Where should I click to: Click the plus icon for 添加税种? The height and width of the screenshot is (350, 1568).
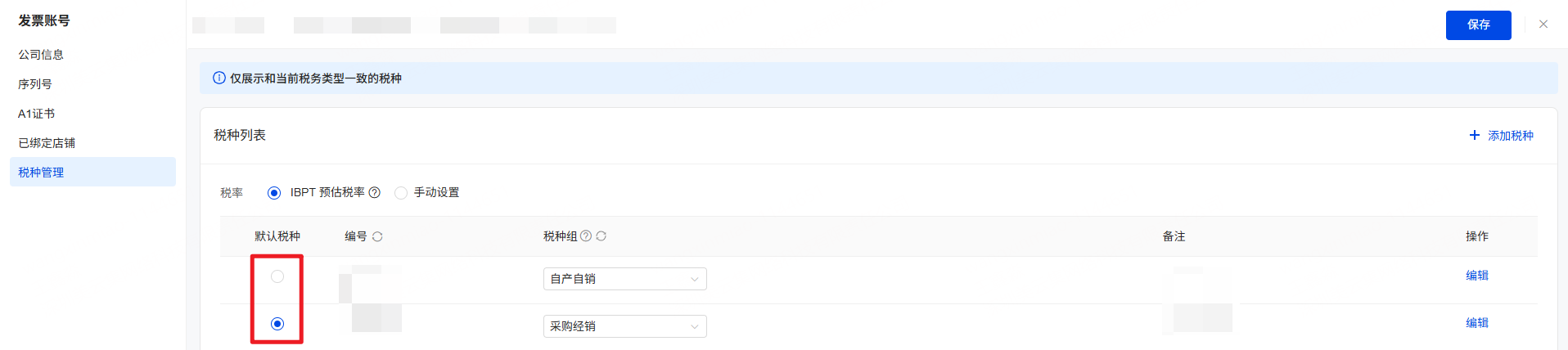1475,135
